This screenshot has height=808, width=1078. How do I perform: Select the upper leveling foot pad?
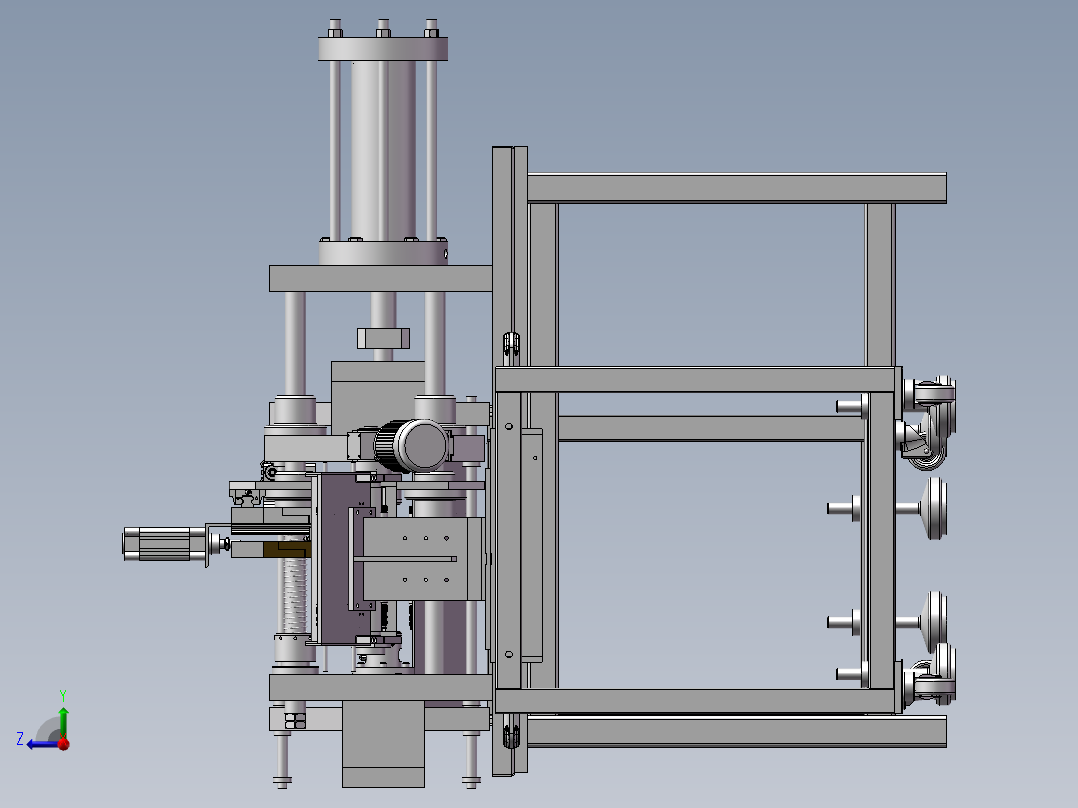936,508
